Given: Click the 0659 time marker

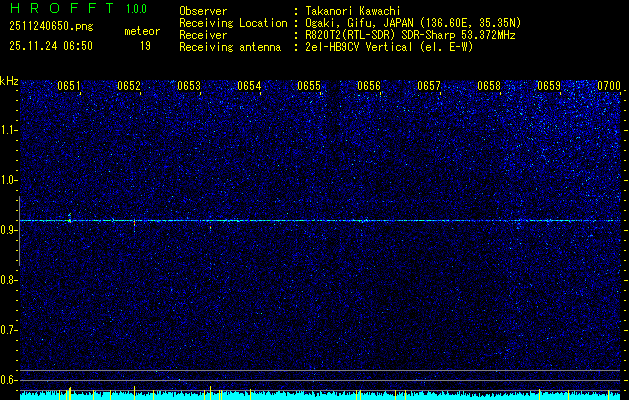Looking at the screenshot, I should pyautogui.click(x=549, y=86).
